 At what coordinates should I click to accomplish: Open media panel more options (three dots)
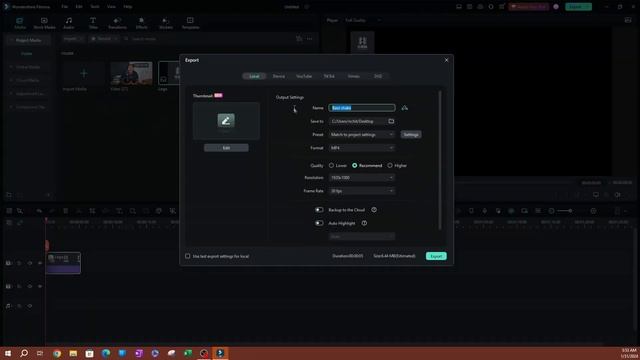310,39
